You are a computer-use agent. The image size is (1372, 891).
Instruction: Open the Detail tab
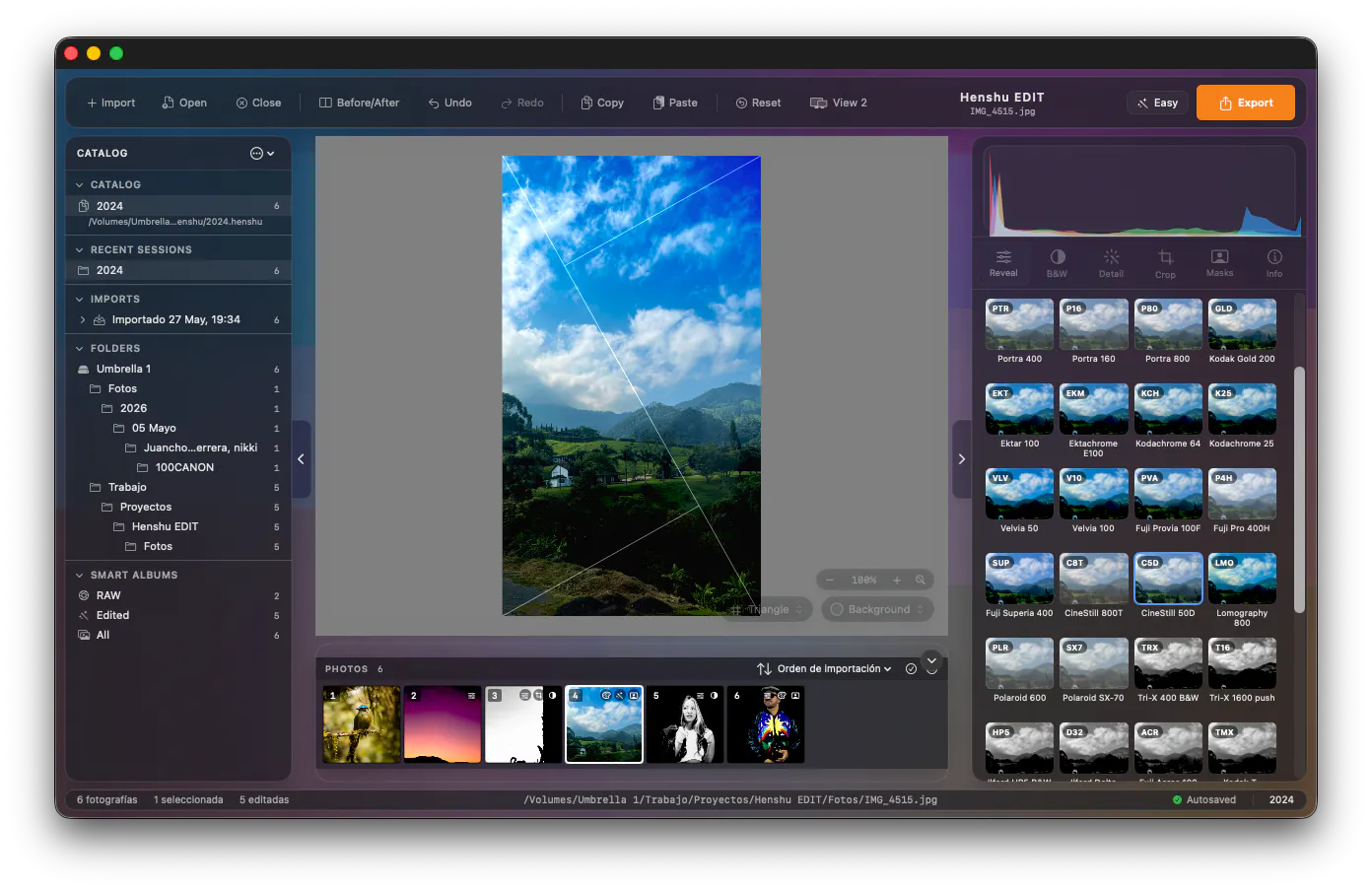coord(1112,263)
